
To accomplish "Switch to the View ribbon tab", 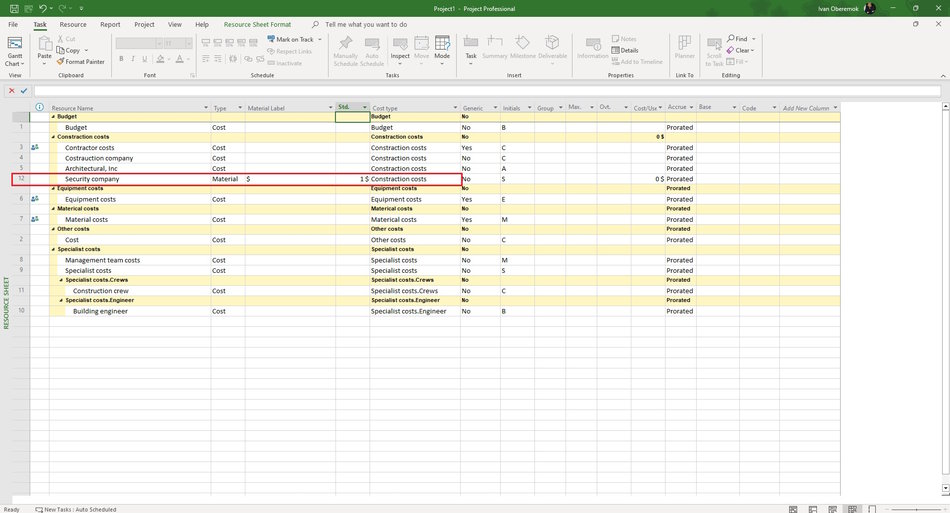I will 174,24.
